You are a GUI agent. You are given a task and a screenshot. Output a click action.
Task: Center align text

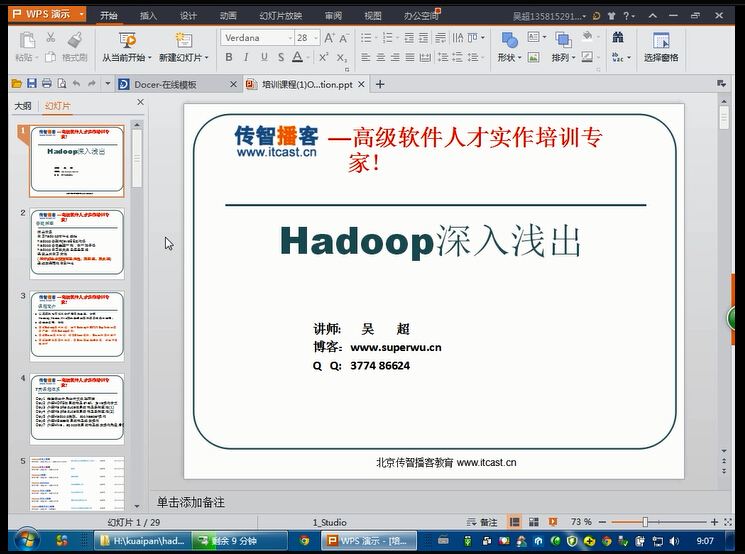click(381, 57)
